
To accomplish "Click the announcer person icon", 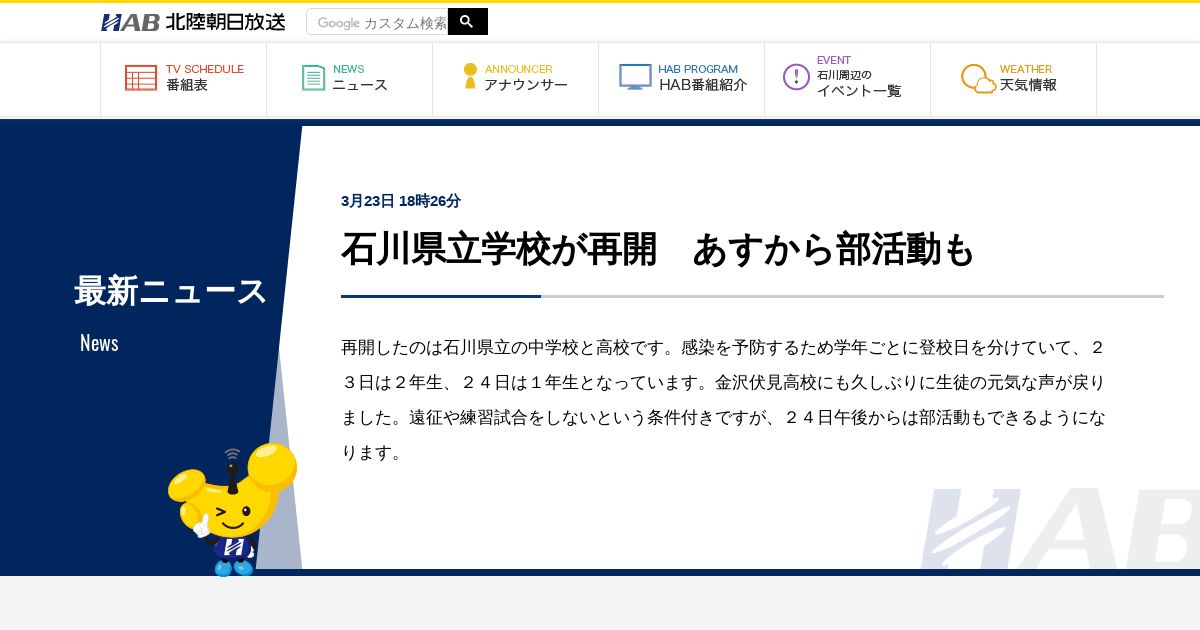I will 470,76.
